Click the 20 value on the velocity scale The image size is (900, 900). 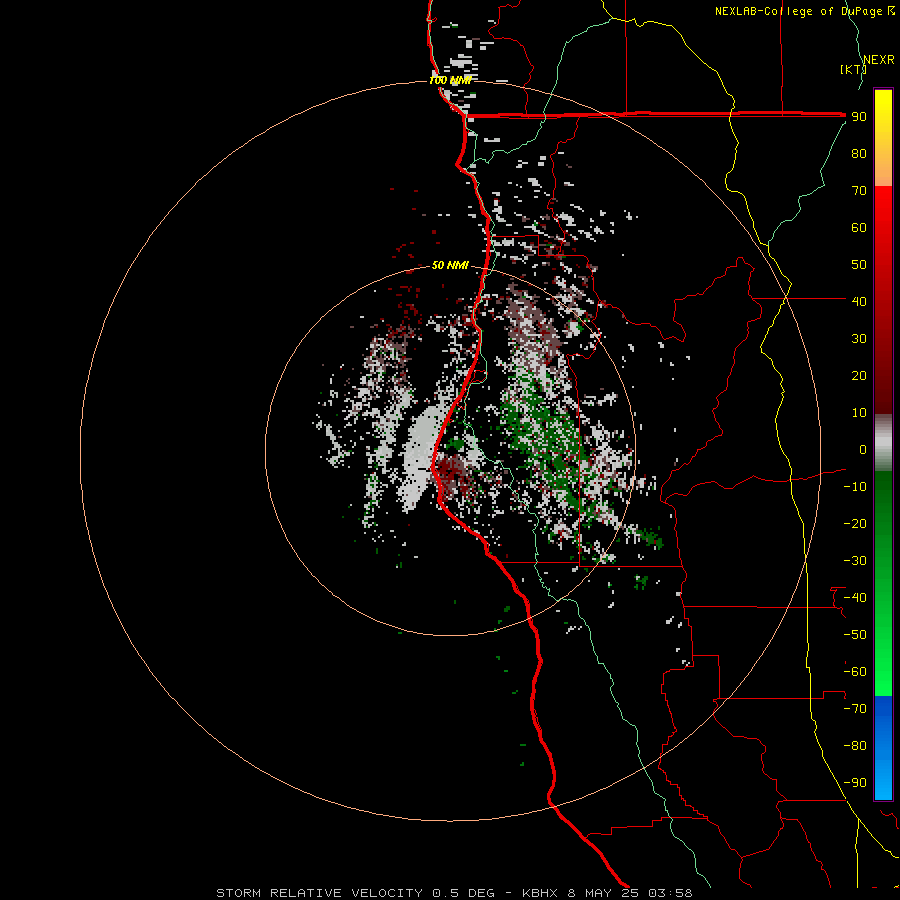click(859, 376)
